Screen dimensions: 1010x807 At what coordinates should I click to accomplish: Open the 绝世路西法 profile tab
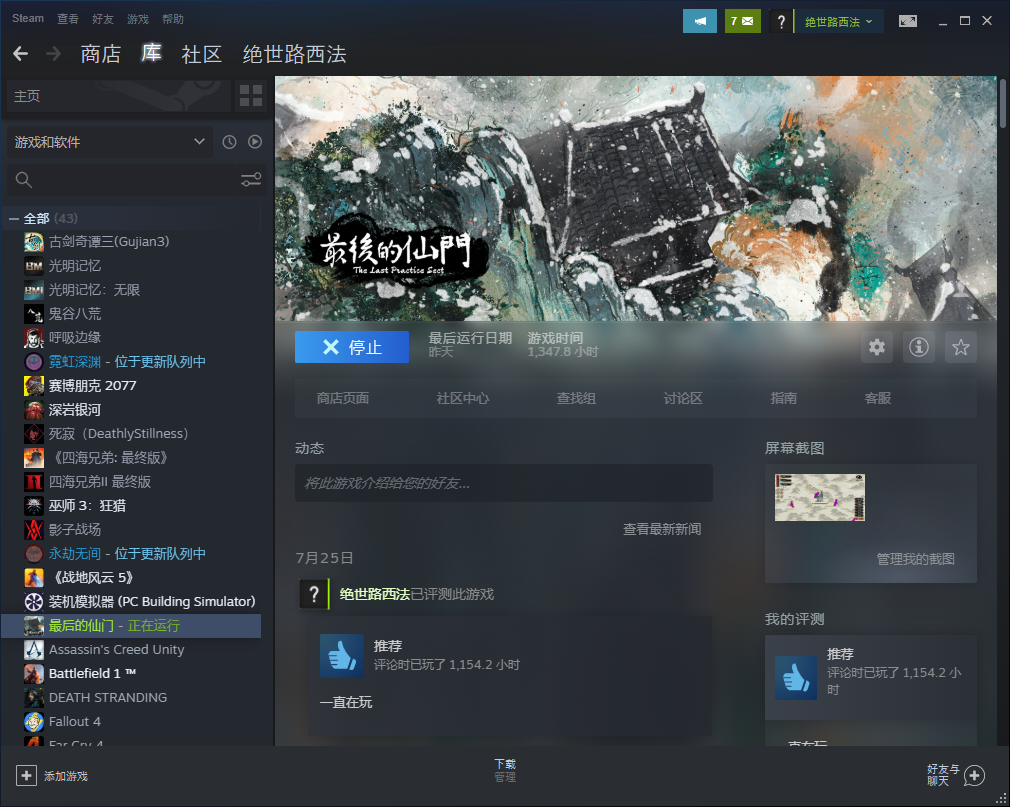pos(294,54)
